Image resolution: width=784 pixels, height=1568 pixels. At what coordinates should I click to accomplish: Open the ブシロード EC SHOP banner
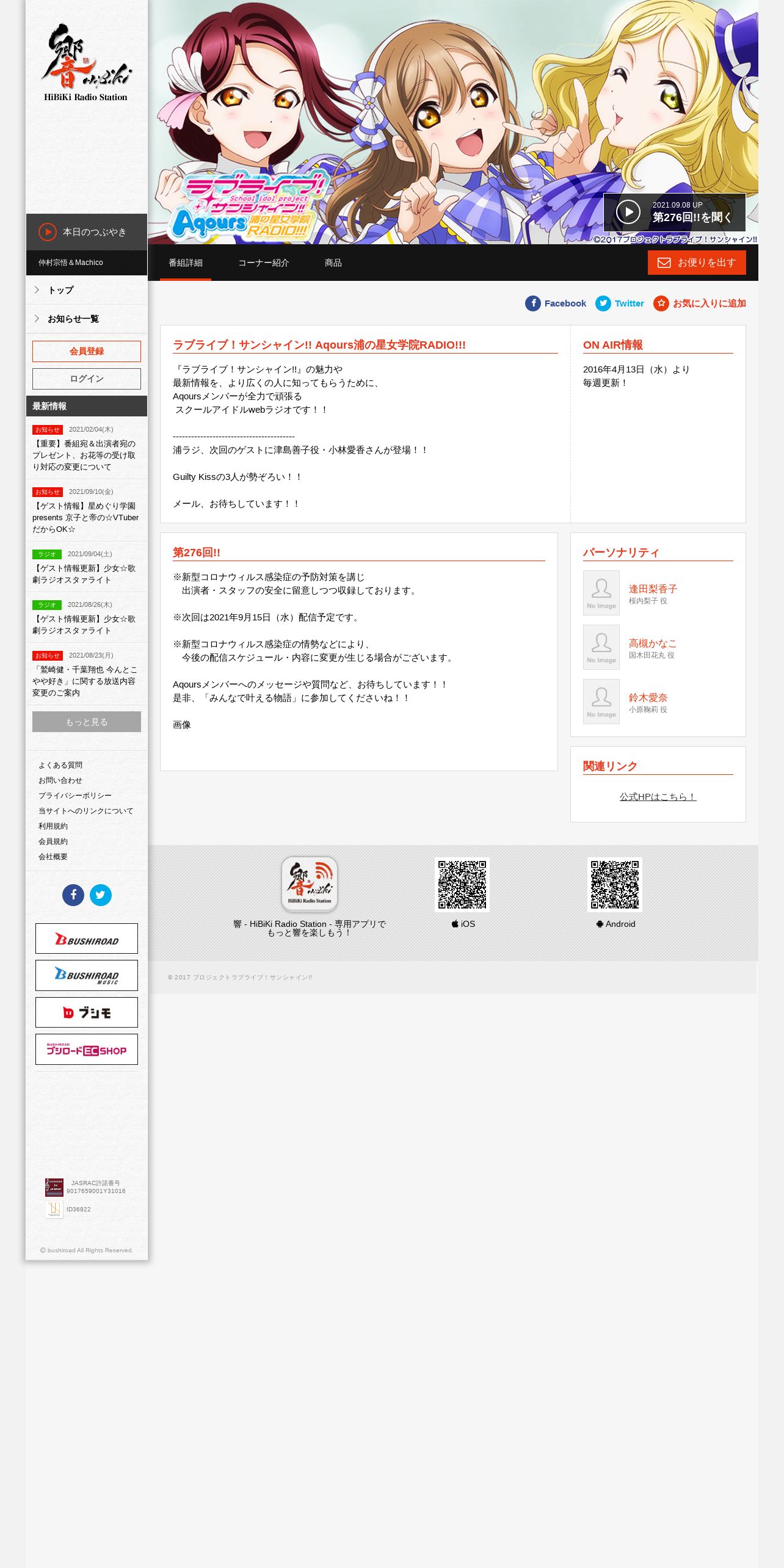(87, 1049)
